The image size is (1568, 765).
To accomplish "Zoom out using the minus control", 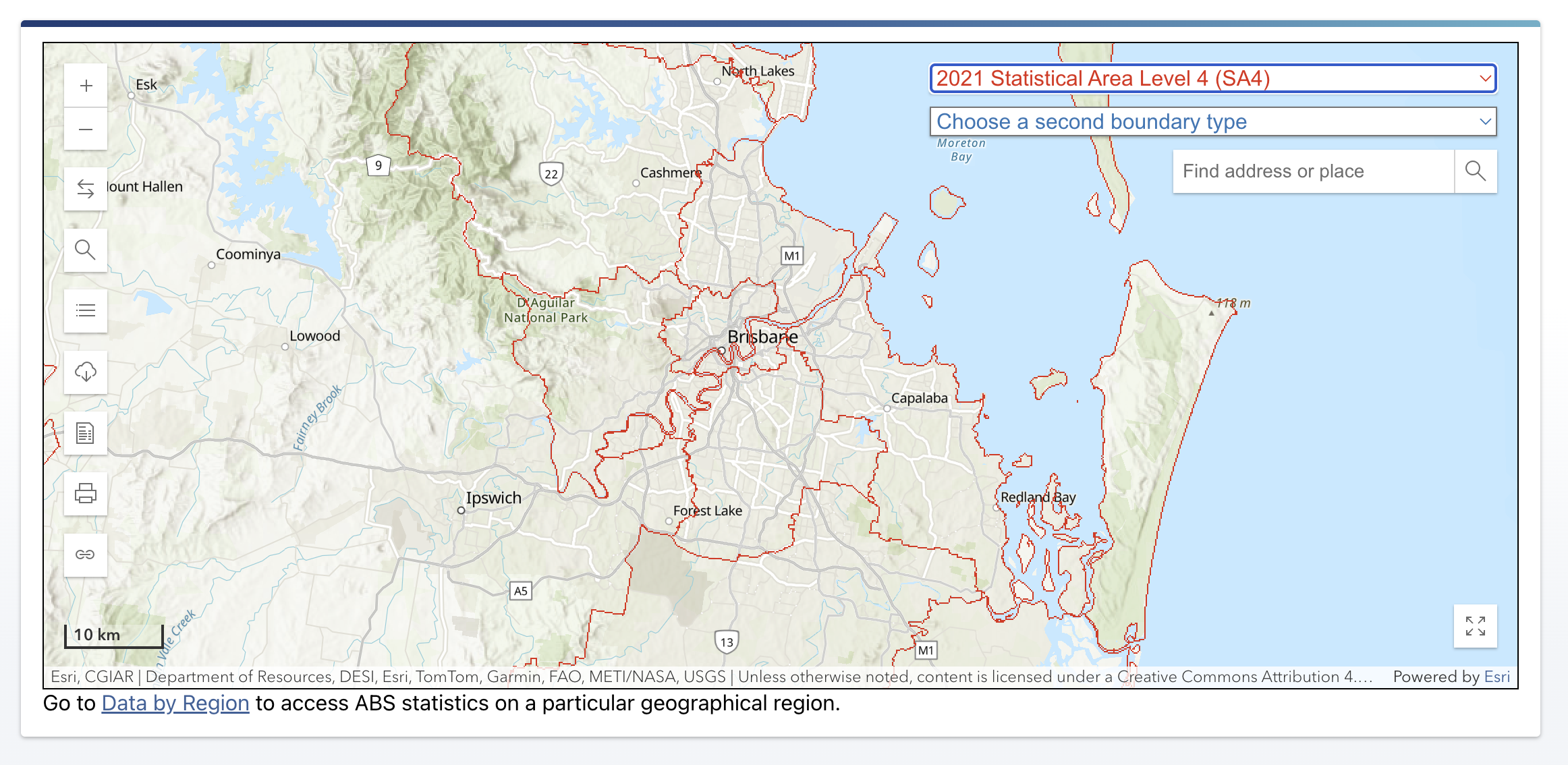I will (86, 128).
